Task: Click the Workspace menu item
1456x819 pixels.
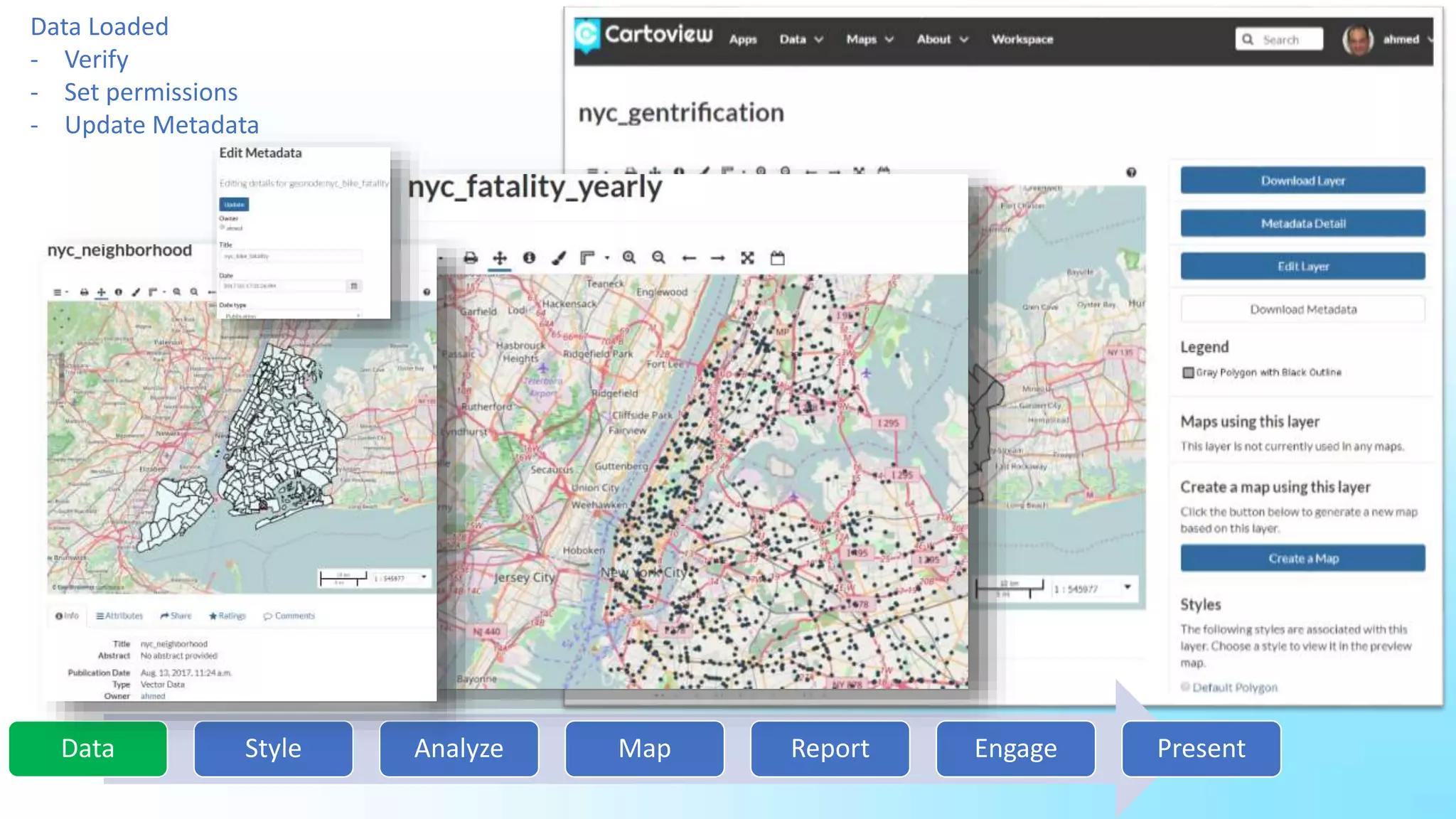Action: [1022, 40]
